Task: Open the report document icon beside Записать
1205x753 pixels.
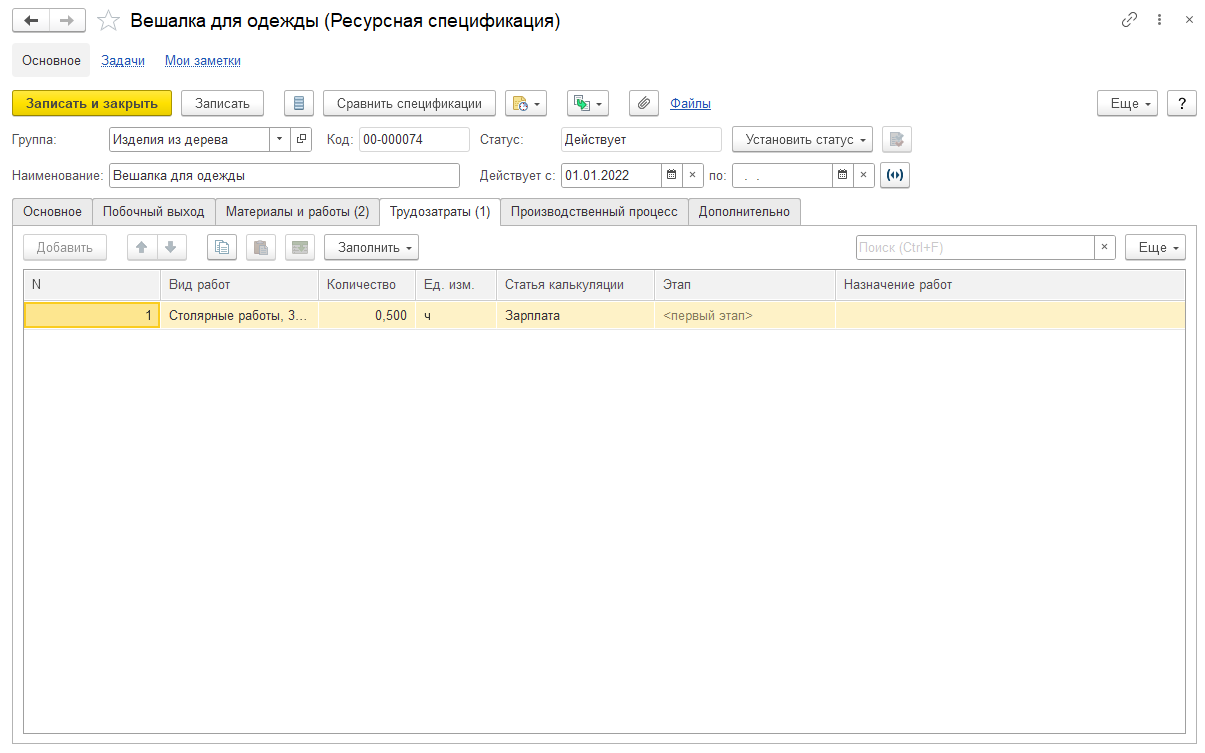Action: (x=299, y=103)
